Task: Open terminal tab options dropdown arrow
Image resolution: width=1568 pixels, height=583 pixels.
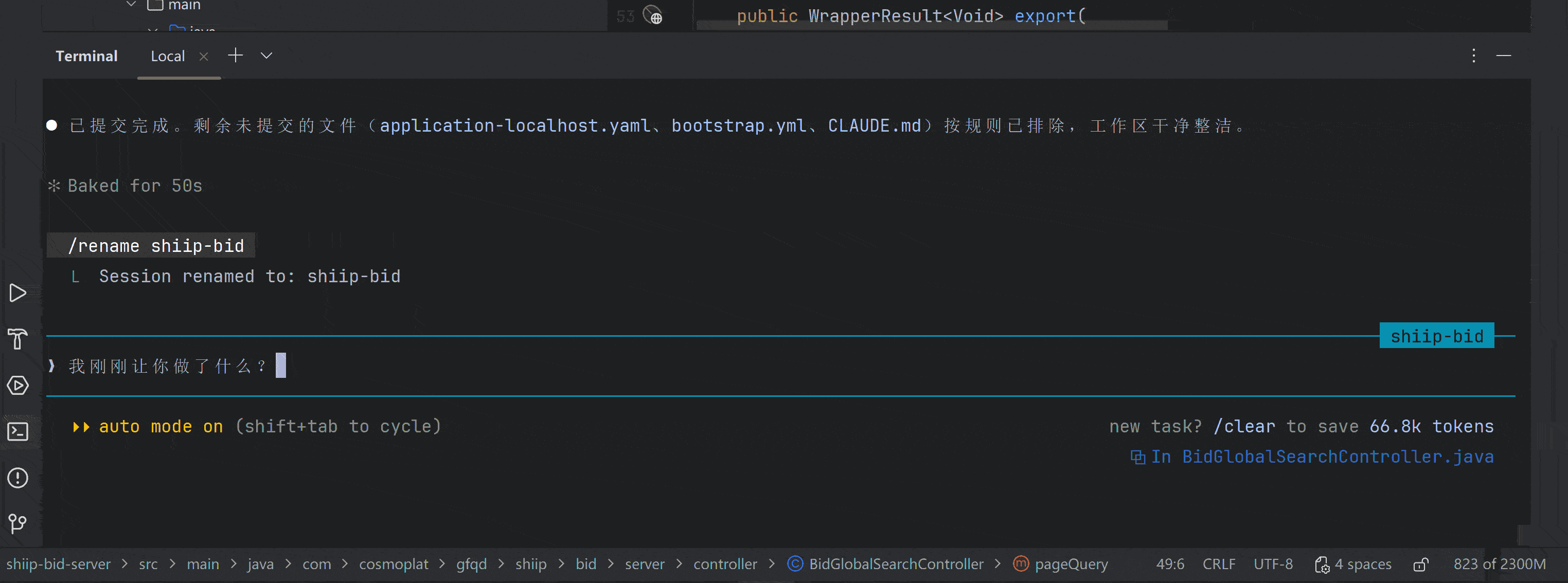Action: 266,56
